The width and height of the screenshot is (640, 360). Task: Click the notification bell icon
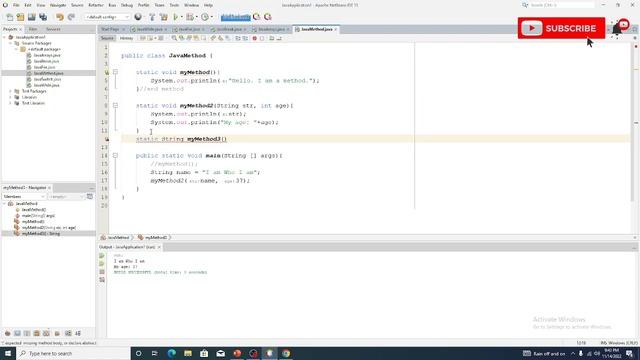tap(617, 29)
